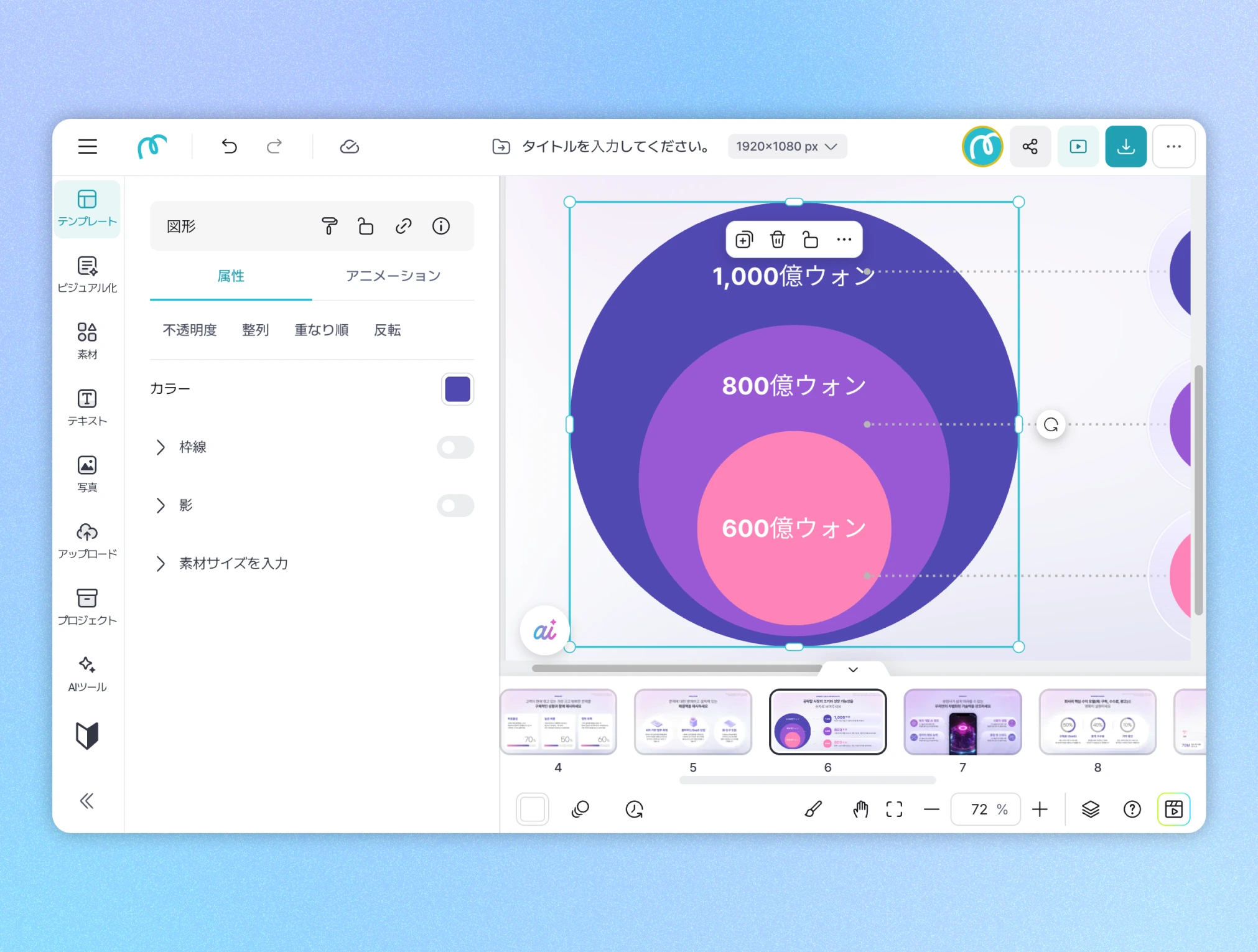Activate the hand pan tool
This screenshot has height=952, width=1258.
point(860,809)
